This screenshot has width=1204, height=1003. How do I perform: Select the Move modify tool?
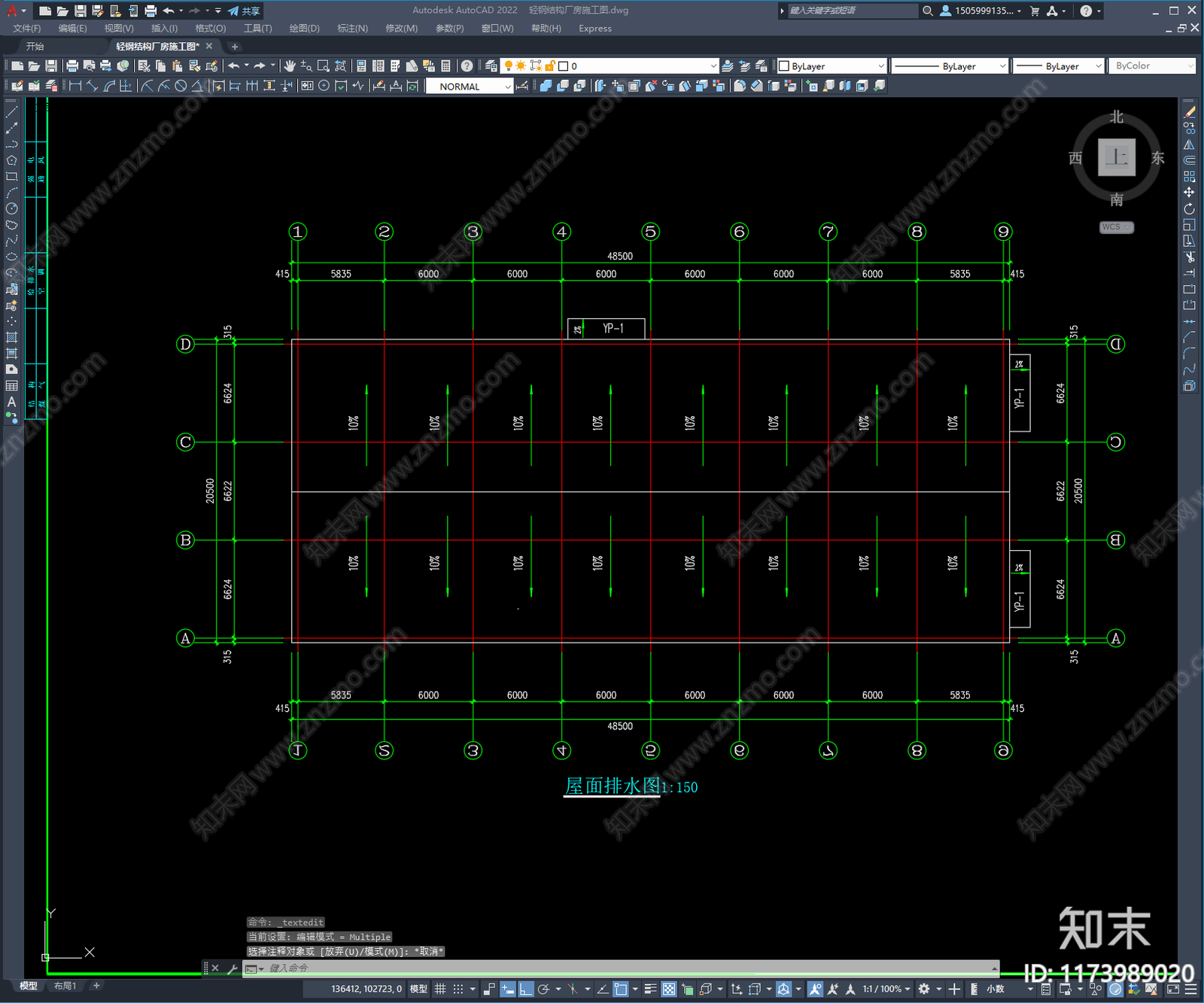[x=1189, y=193]
